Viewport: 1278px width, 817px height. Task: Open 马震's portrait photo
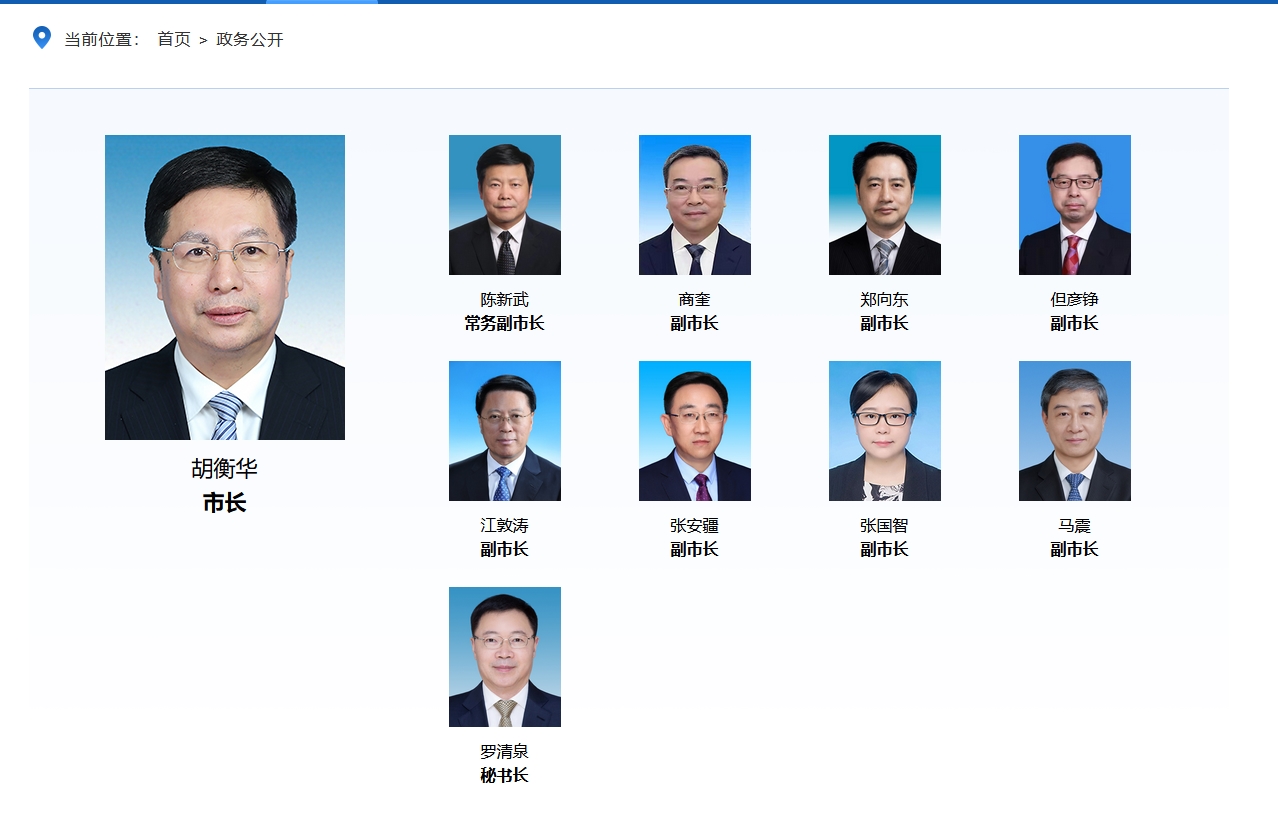coord(1075,431)
